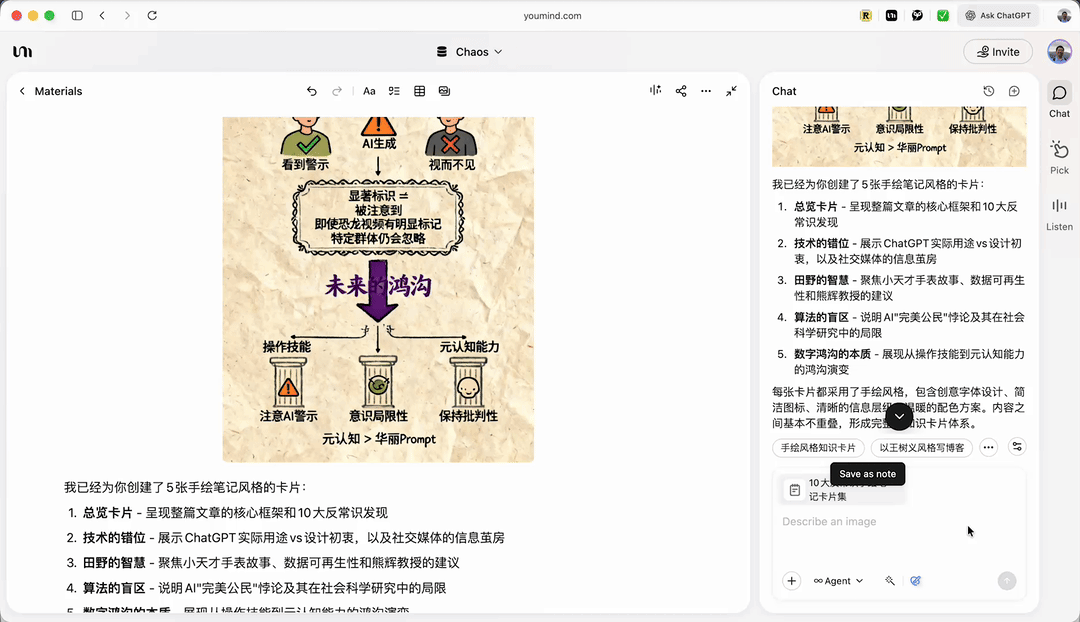Click the undo arrow in editor toolbar
The width and height of the screenshot is (1080, 622).
click(312, 91)
